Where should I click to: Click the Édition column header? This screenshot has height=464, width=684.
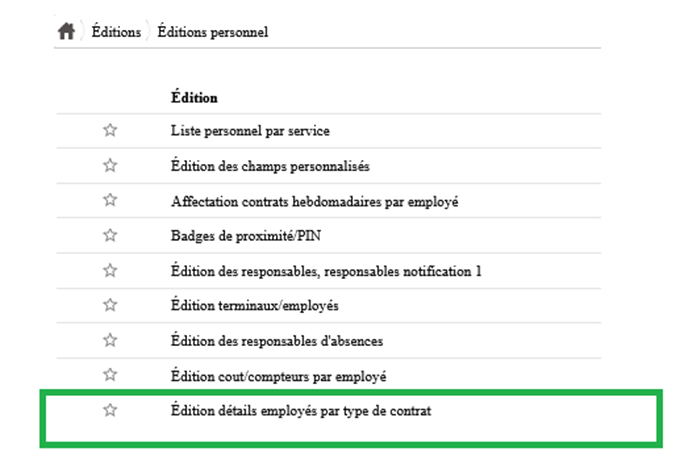pos(195,98)
